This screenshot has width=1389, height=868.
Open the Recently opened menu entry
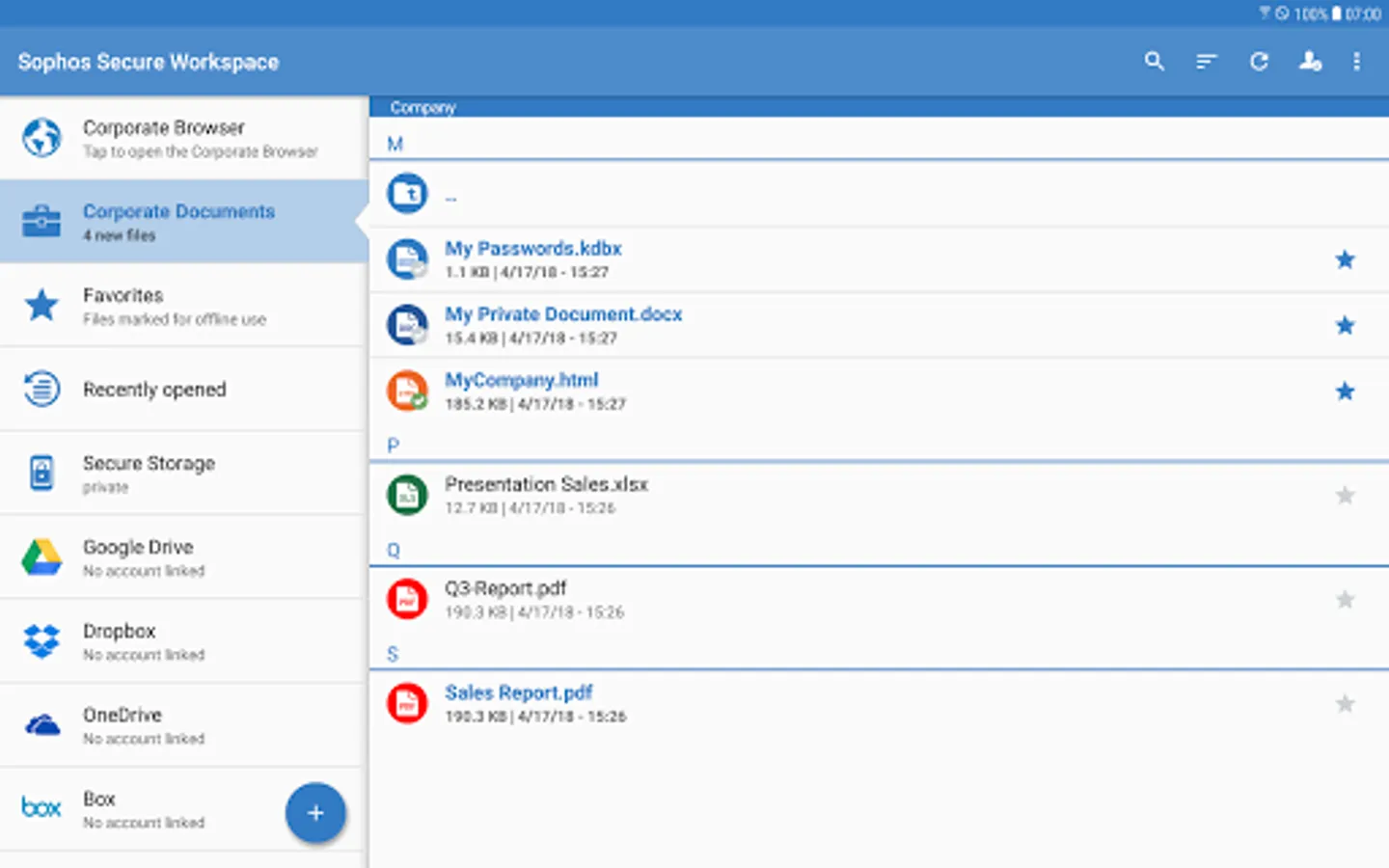(x=183, y=390)
